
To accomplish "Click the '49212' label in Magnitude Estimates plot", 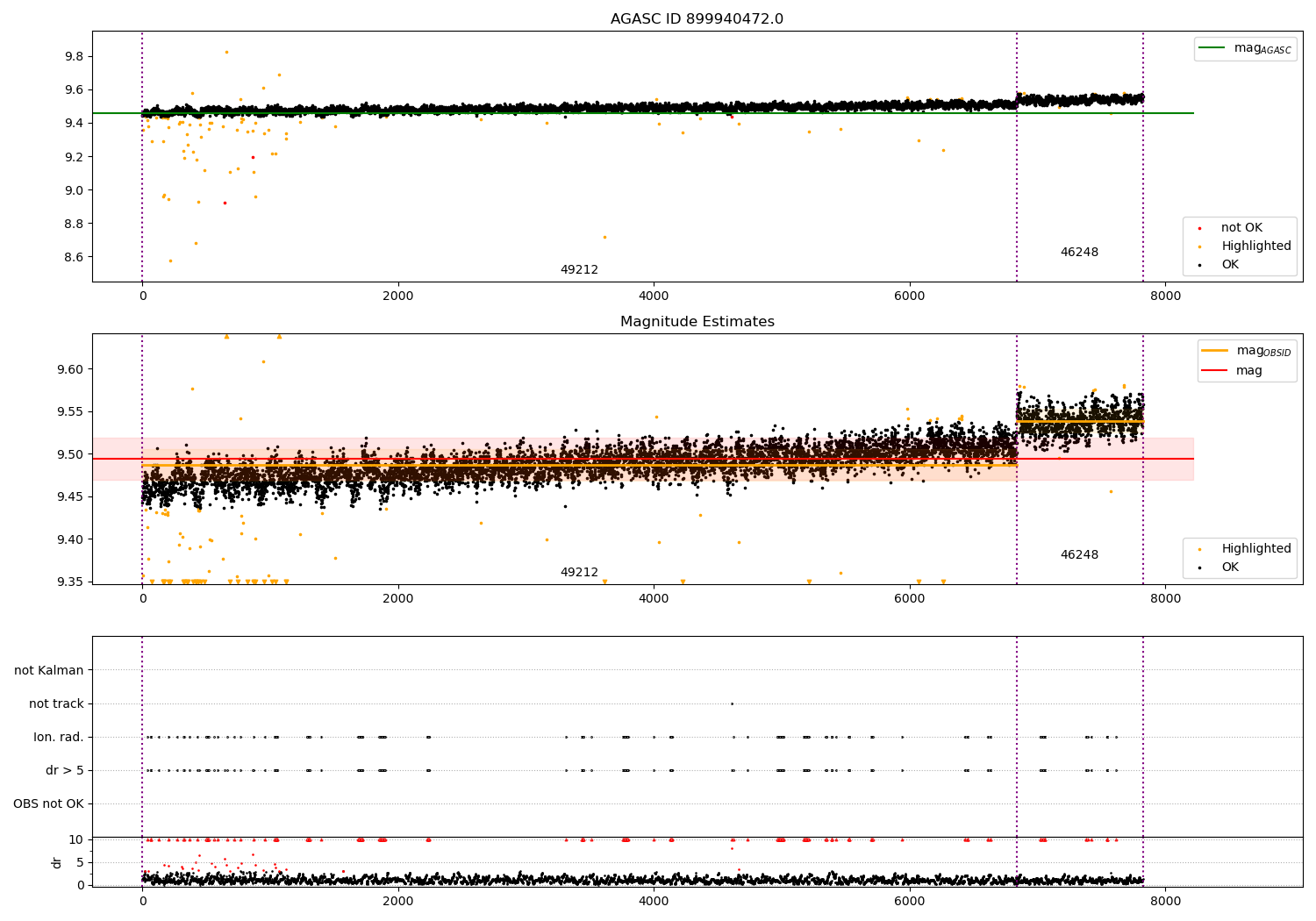I will [579, 573].
